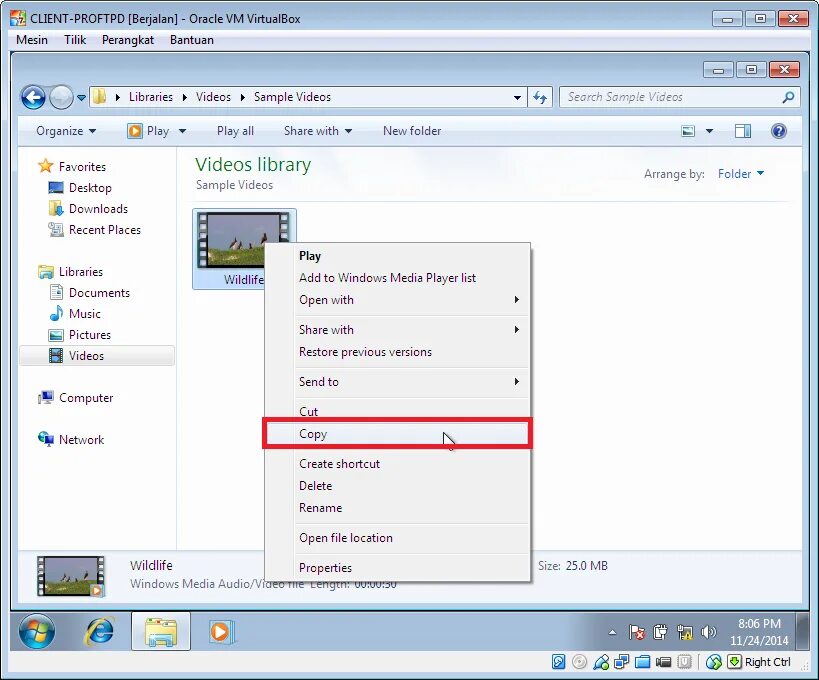Select Videos library in sidebar
Screen dimensions: 819x680
click(97, 356)
